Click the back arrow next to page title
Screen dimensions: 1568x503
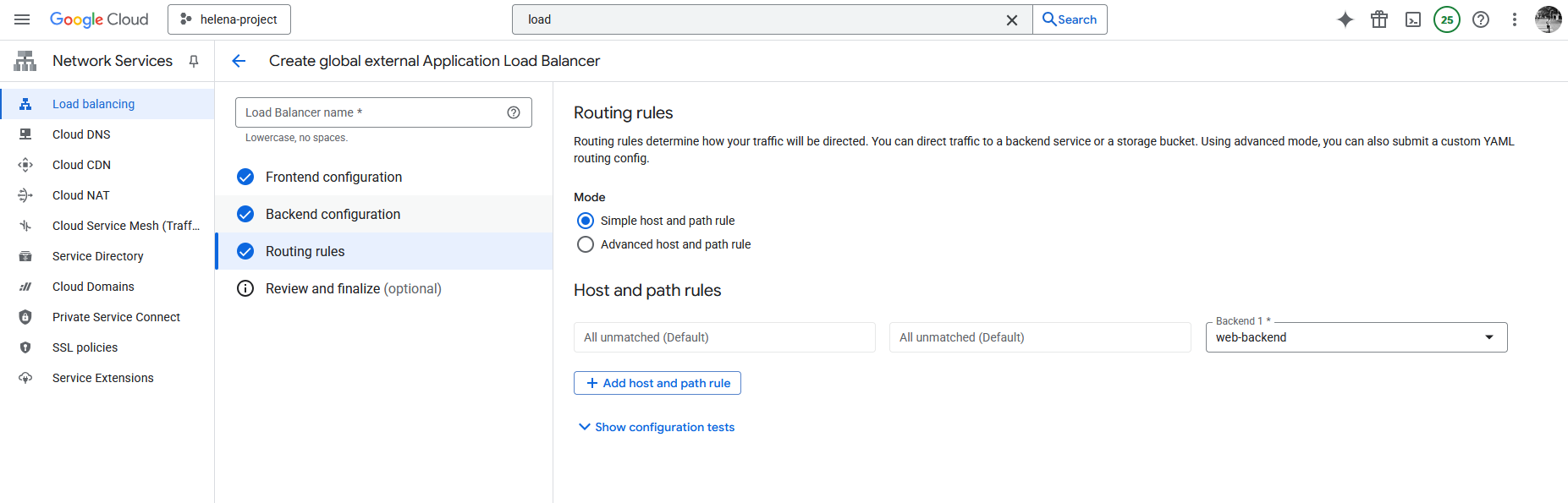tap(239, 61)
